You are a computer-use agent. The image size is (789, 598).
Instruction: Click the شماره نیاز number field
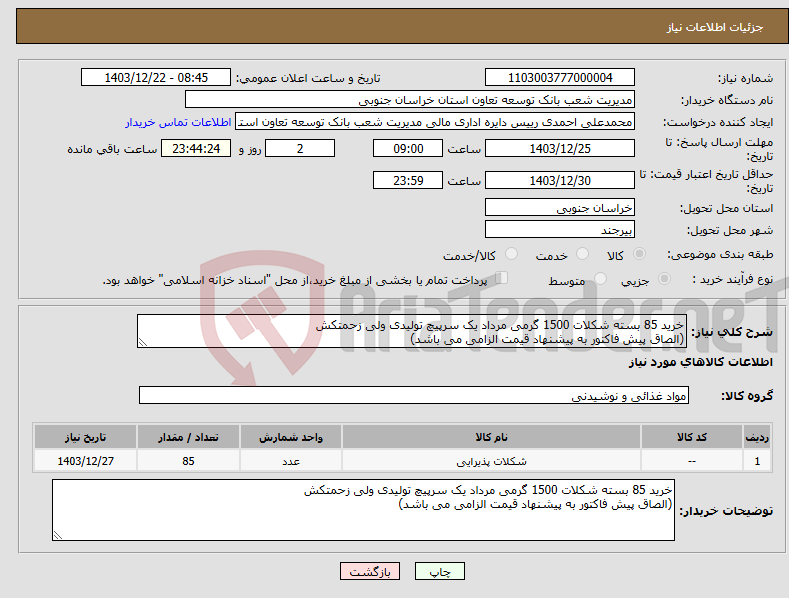click(x=560, y=78)
